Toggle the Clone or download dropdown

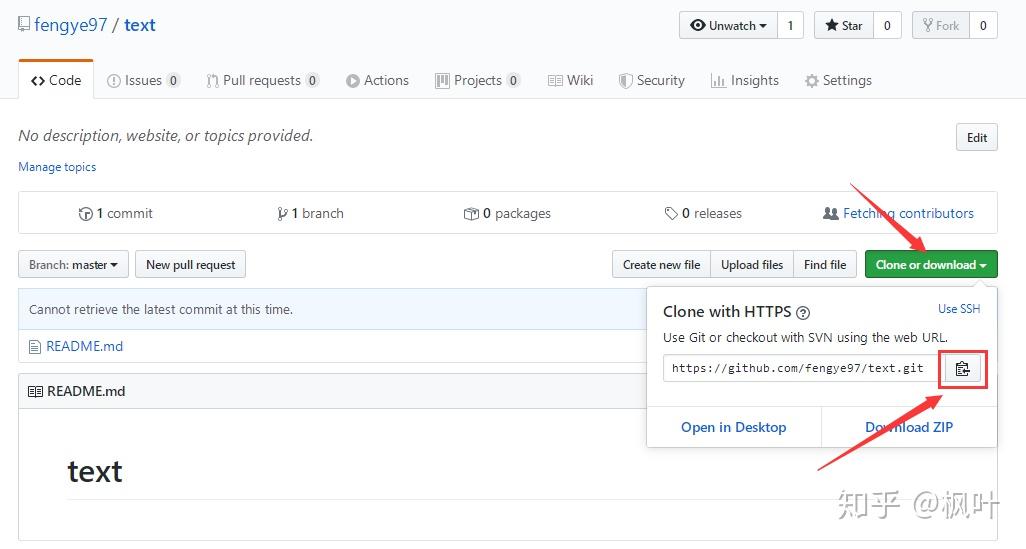pyautogui.click(x=930, y=265)
